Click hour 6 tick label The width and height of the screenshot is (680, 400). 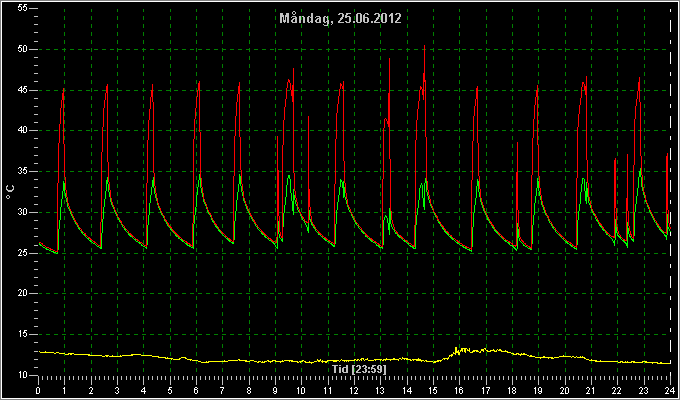click(196, 390)
